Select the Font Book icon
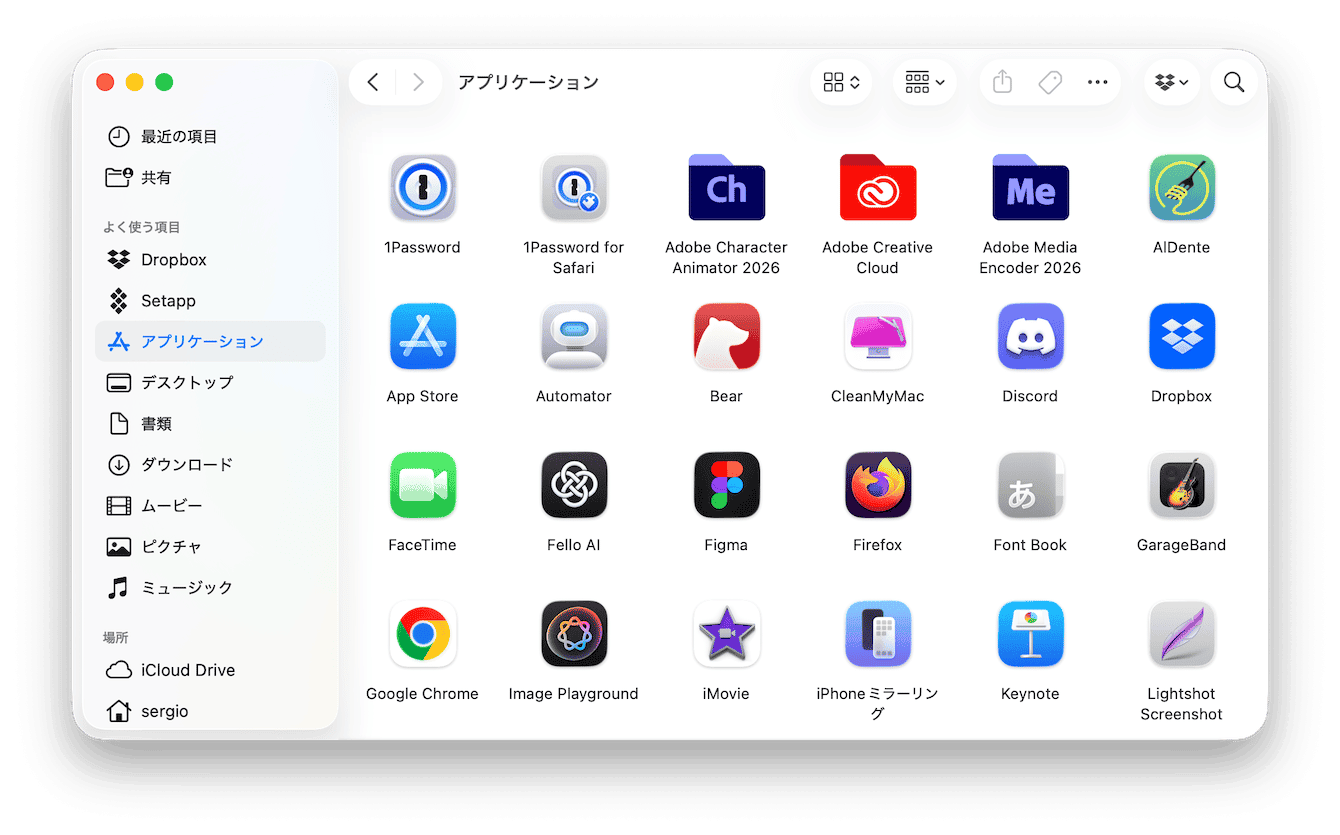The height and width of the screenshot is (835, 1340). 1030,485
